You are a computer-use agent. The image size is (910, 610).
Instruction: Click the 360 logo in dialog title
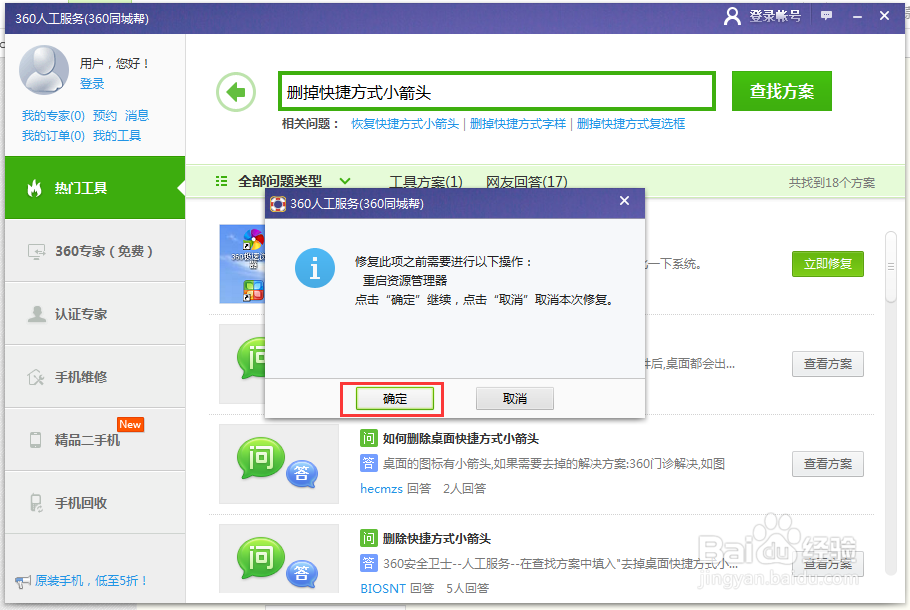[278, 204]
